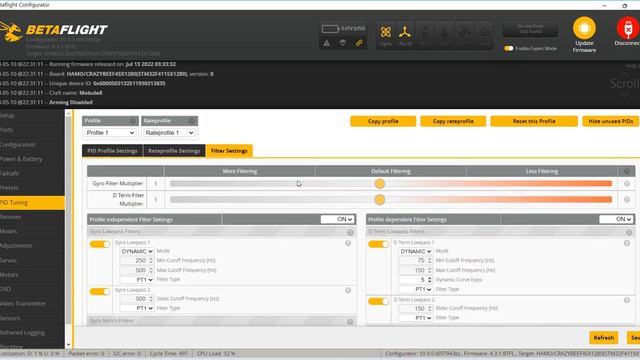
Task: Click D Term Lowpass 1 Min Cutoff field
Action: click(416, 260)
